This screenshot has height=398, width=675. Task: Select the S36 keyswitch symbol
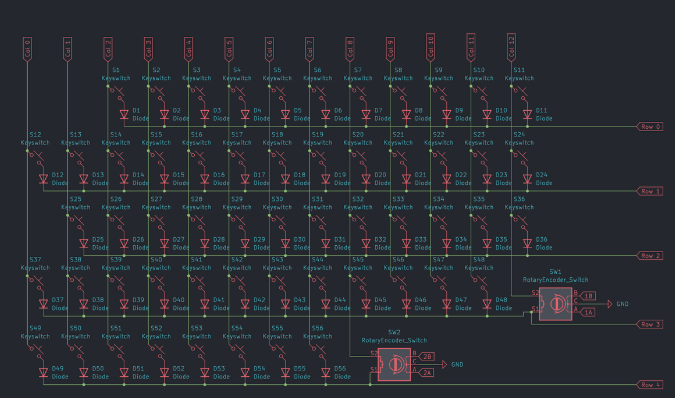click(x=519, y=222)
